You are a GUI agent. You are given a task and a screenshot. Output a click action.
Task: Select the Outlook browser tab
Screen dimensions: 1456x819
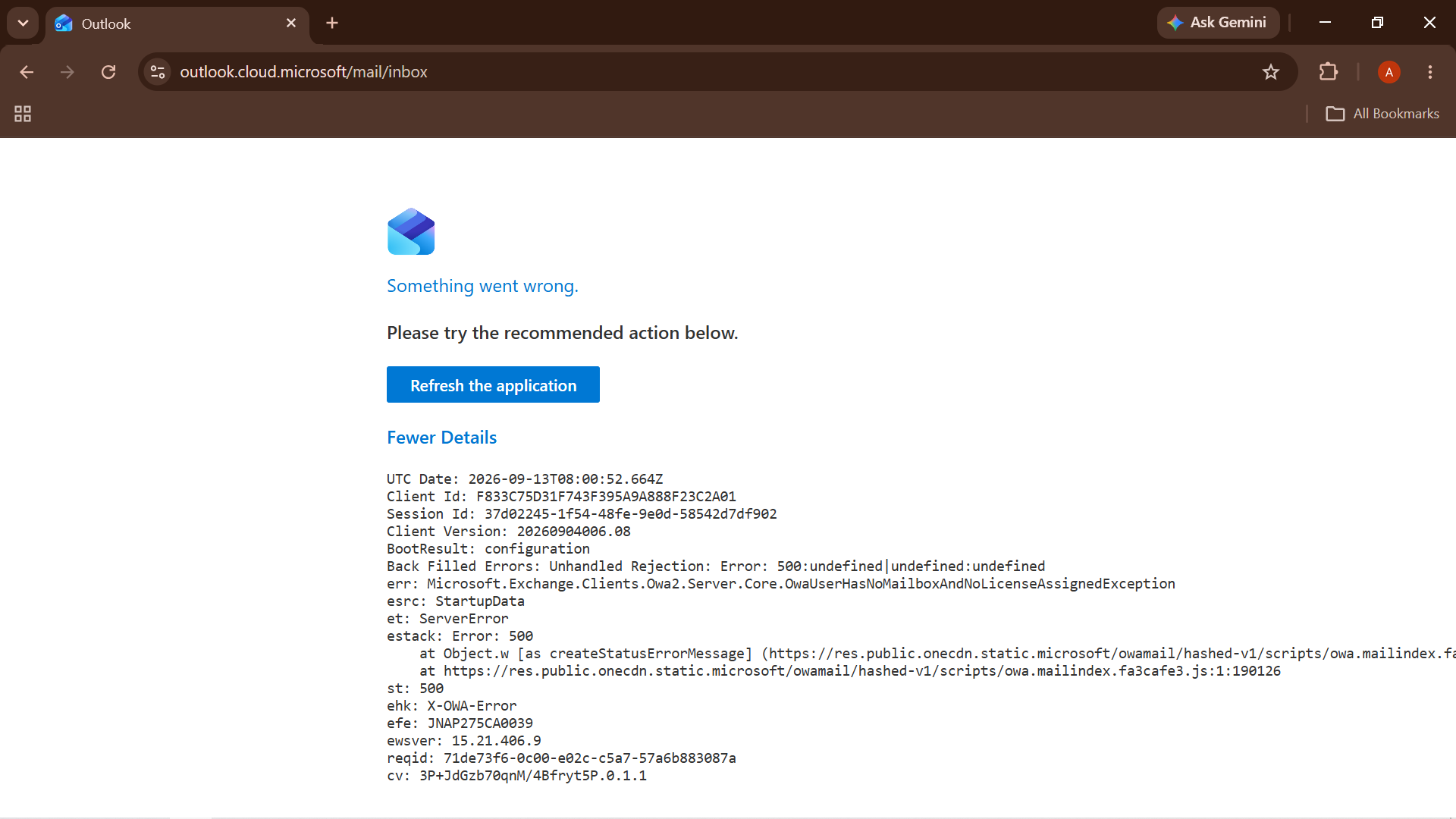[177, 24]
